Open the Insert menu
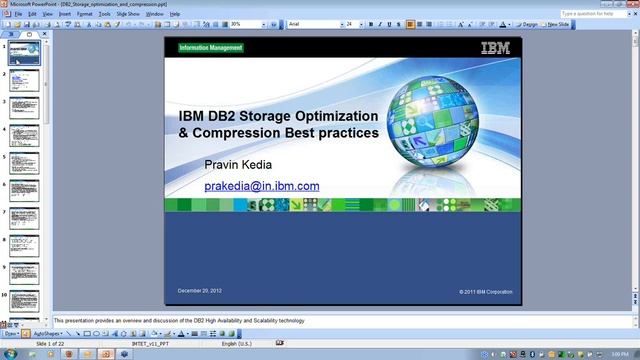 click(65, 14)
